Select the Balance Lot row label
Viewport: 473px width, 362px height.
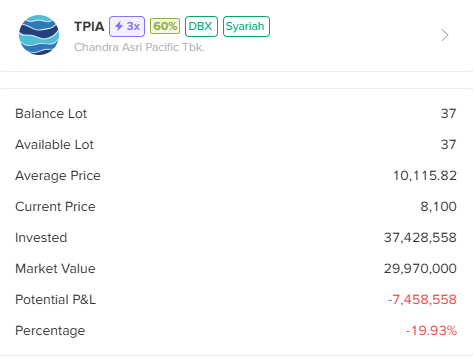(51, 114)
